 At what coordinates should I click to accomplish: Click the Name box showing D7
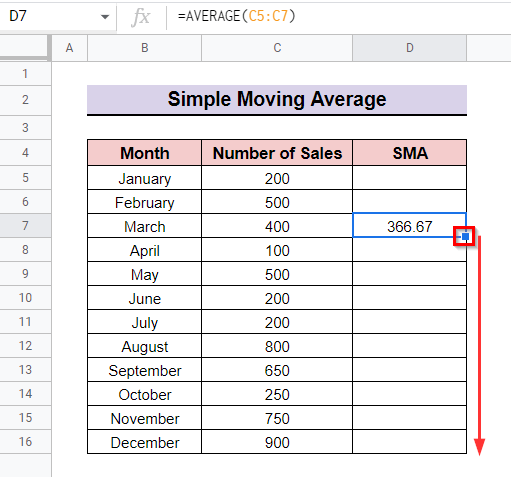pyautogui.click(x=58, y=16)
